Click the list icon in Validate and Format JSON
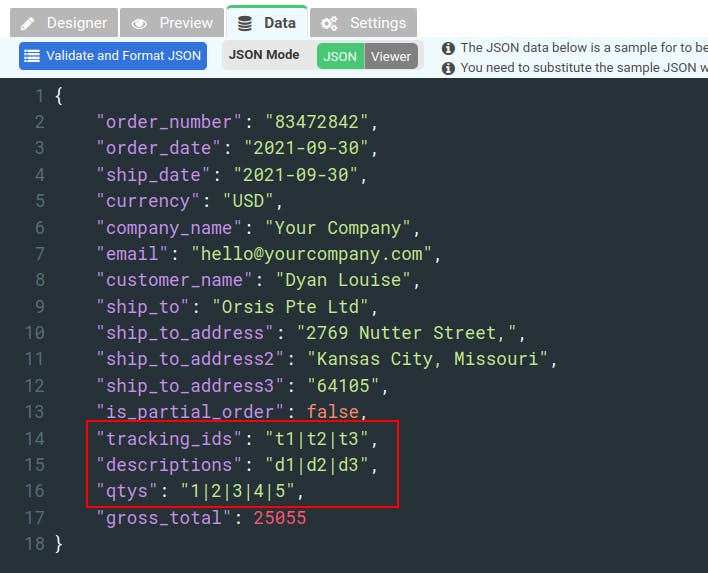708x573 pixels. [x=32, y=56]
